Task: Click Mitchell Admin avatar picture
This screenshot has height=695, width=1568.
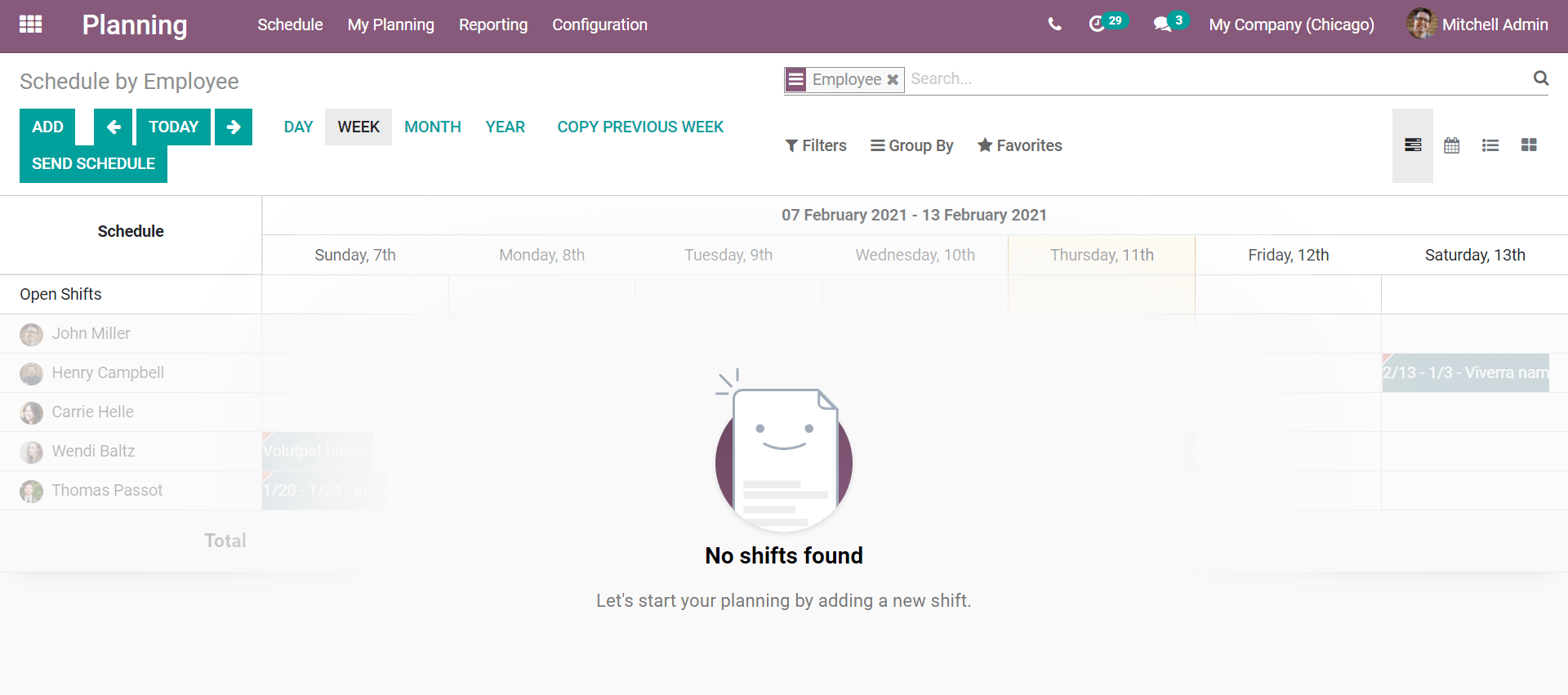Action: pos(1422,24)
